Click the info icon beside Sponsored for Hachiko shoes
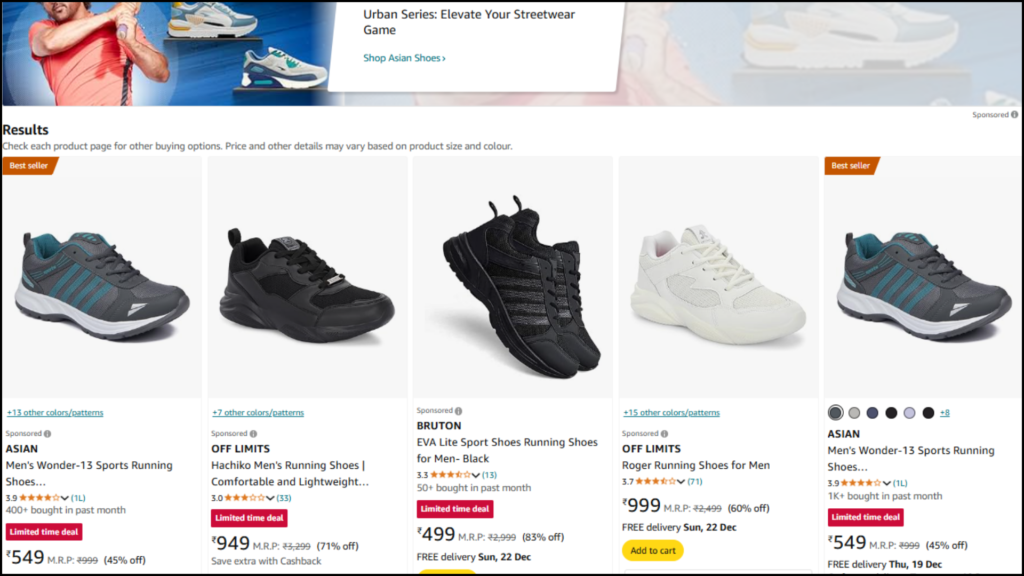This screenshot has width=1024, height=576. coord(253,434)
